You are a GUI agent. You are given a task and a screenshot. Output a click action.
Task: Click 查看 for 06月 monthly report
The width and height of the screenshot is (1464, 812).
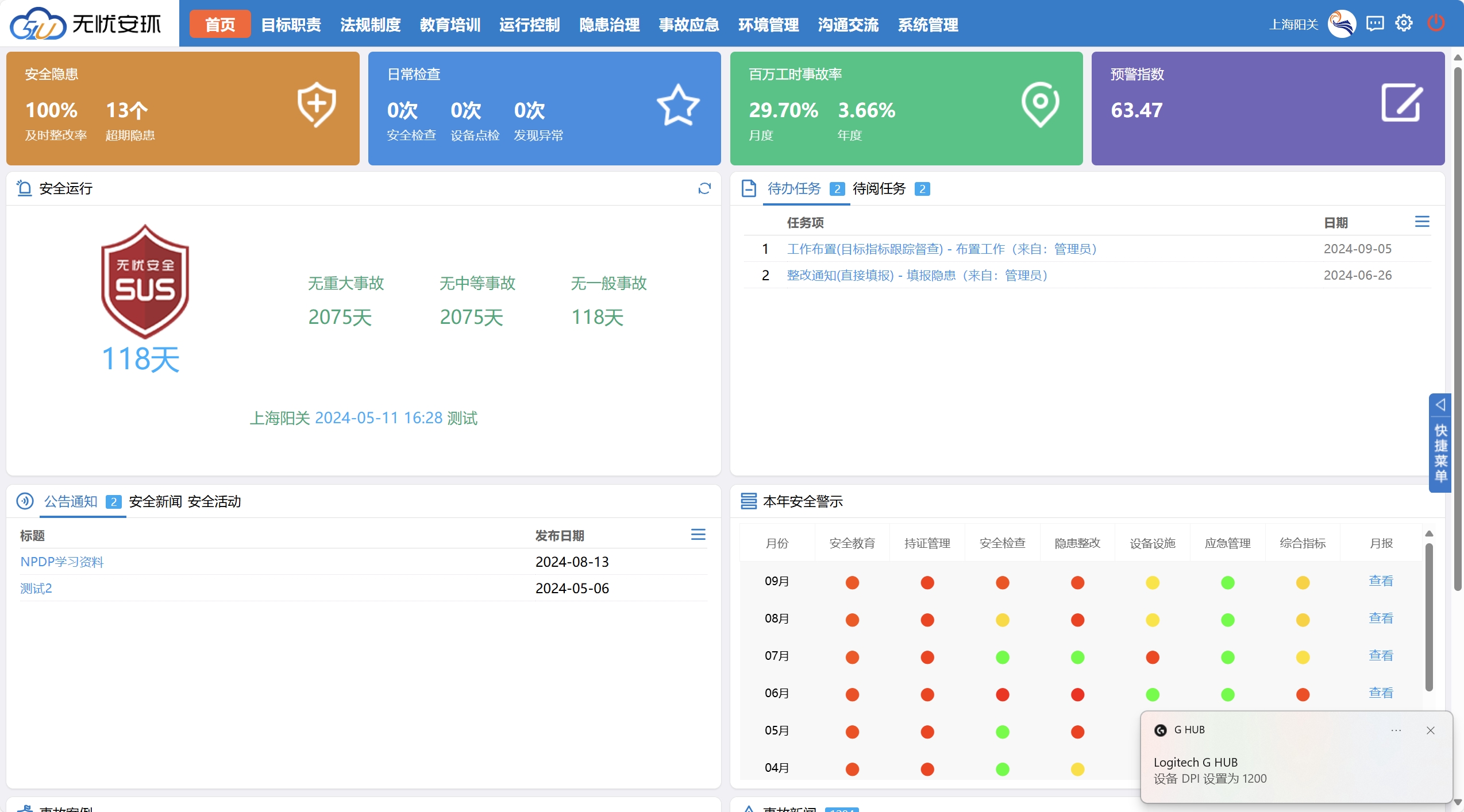coord(1381,693)
